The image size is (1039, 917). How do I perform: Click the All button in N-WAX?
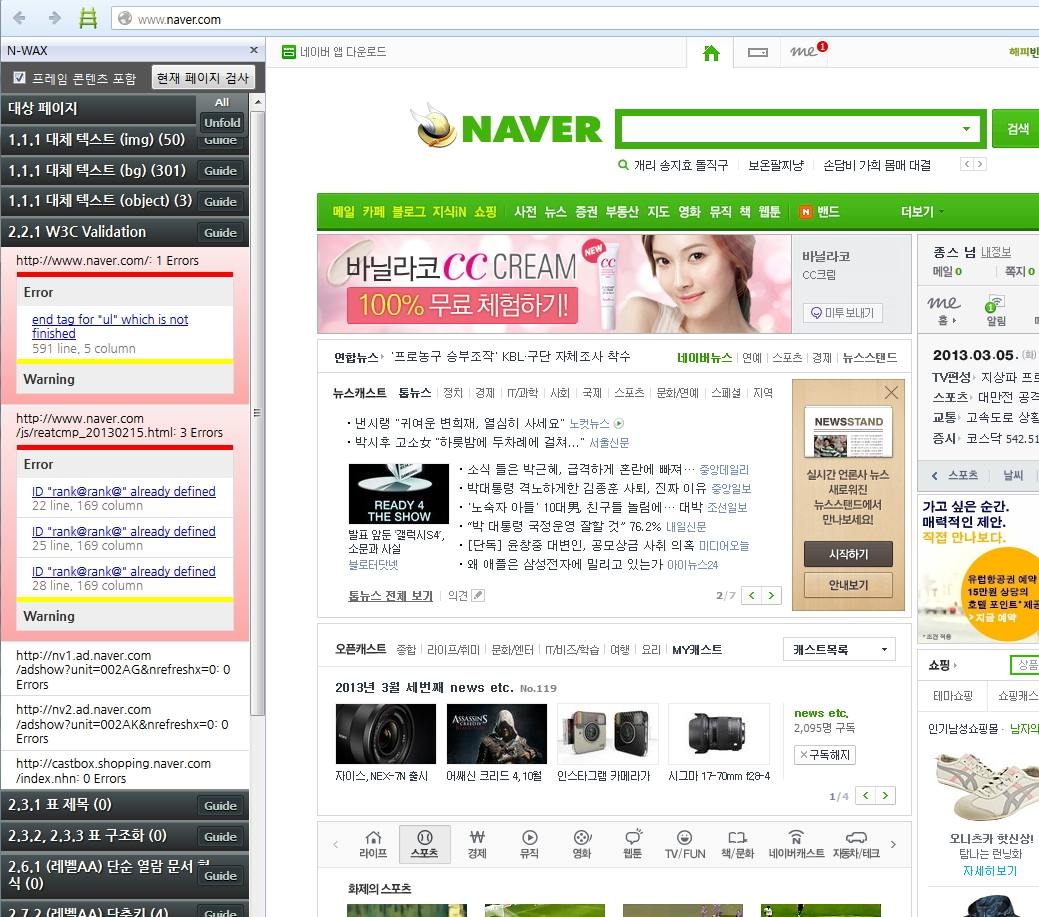pyautogui.click(x=222, y=103)
